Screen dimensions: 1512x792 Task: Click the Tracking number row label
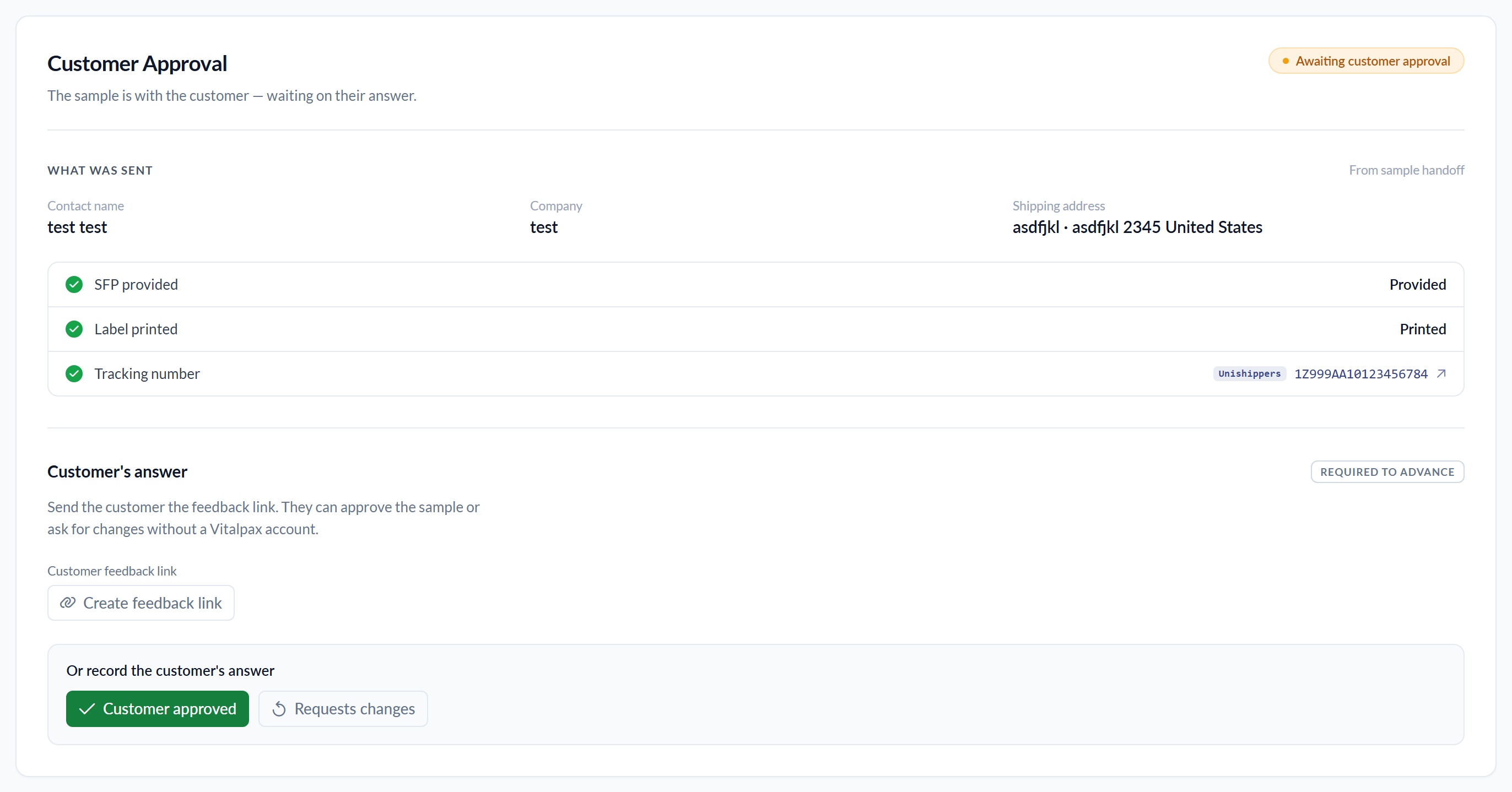pyautogui.click(x=147, y=374)
